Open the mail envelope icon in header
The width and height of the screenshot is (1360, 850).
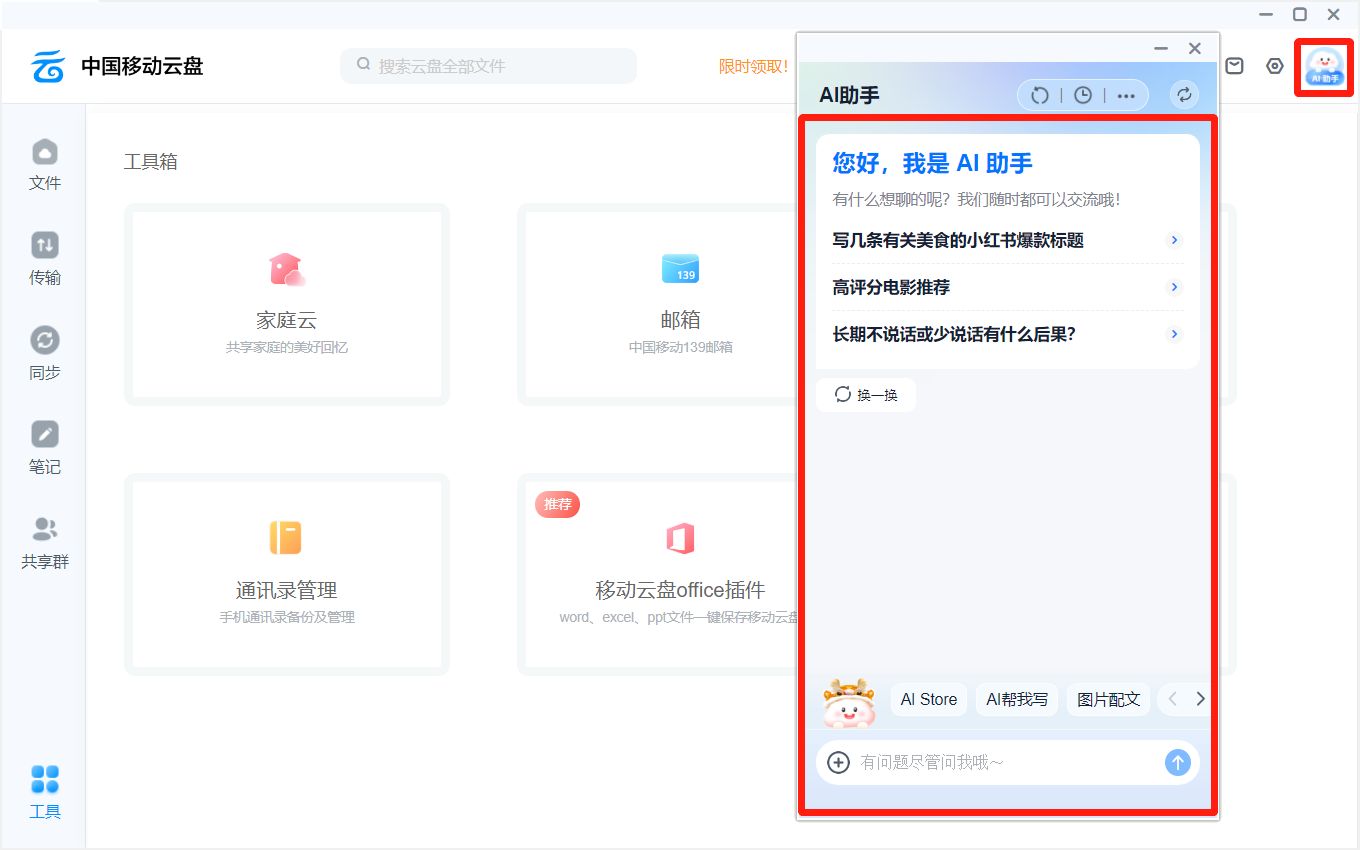[x=1235, y=66]
